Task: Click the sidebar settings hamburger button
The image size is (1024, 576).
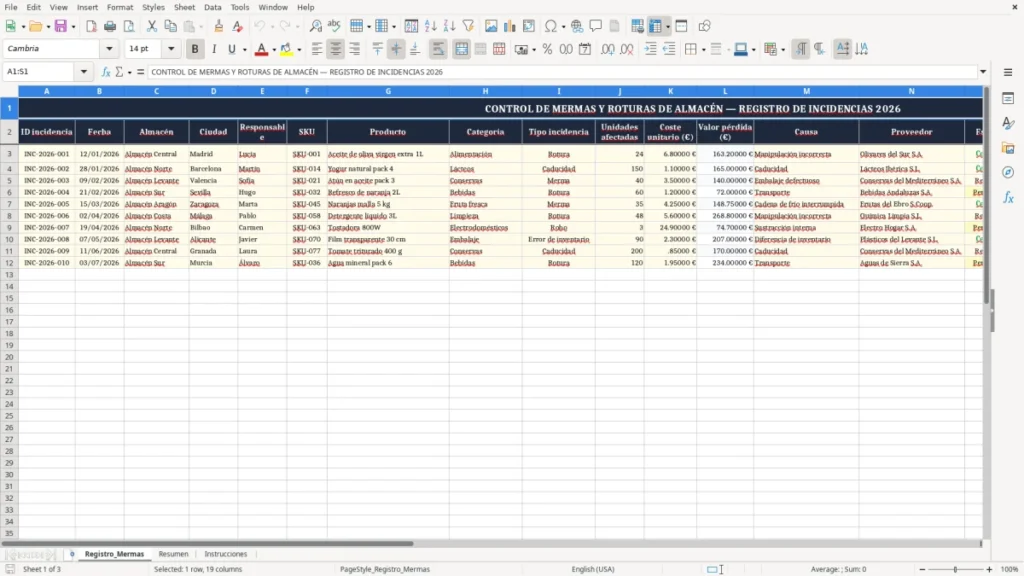Action: [1008, 72]
